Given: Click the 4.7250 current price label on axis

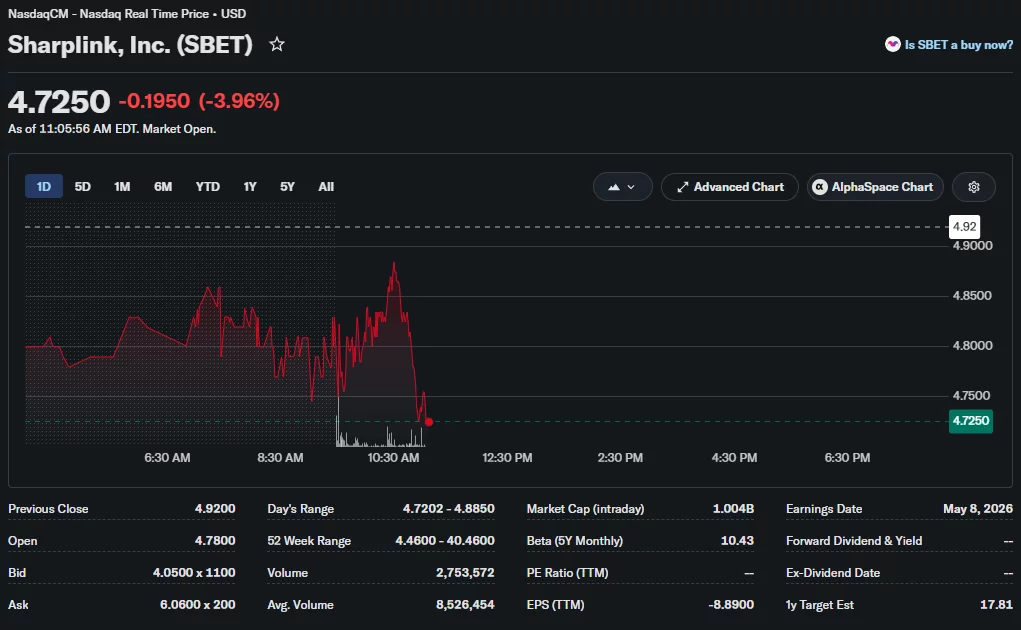Looking at the screenshot, I should [x=970, y=421].
